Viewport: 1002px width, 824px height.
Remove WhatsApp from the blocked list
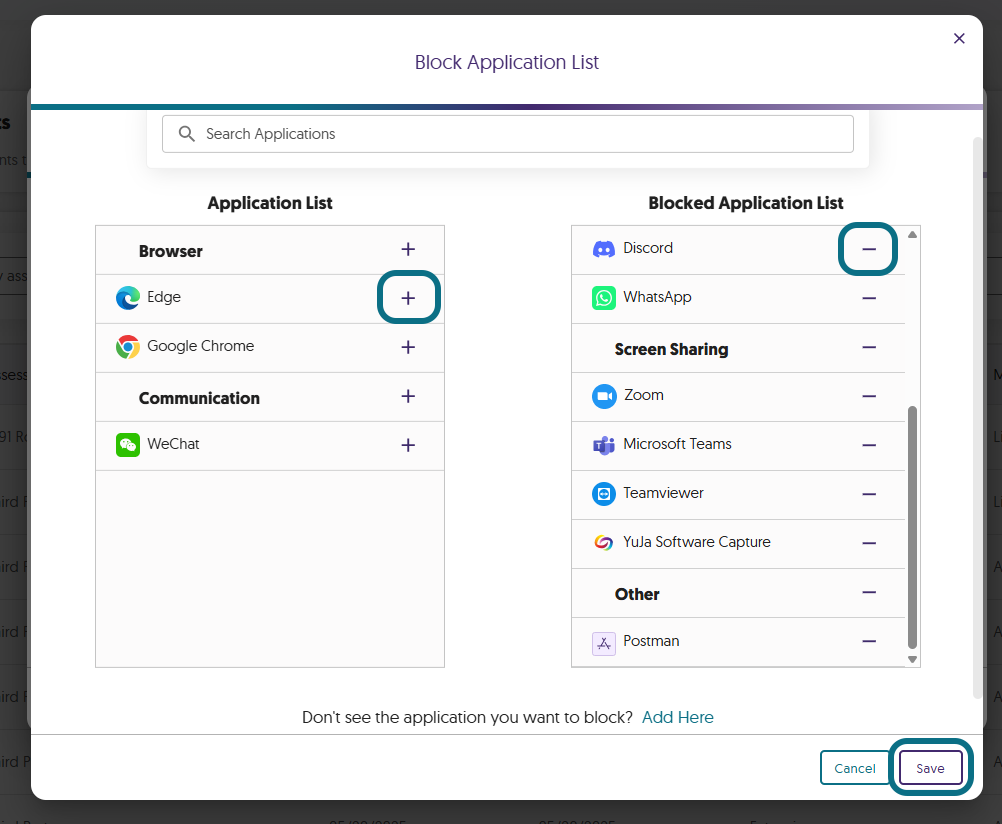(x=868, y=298)
